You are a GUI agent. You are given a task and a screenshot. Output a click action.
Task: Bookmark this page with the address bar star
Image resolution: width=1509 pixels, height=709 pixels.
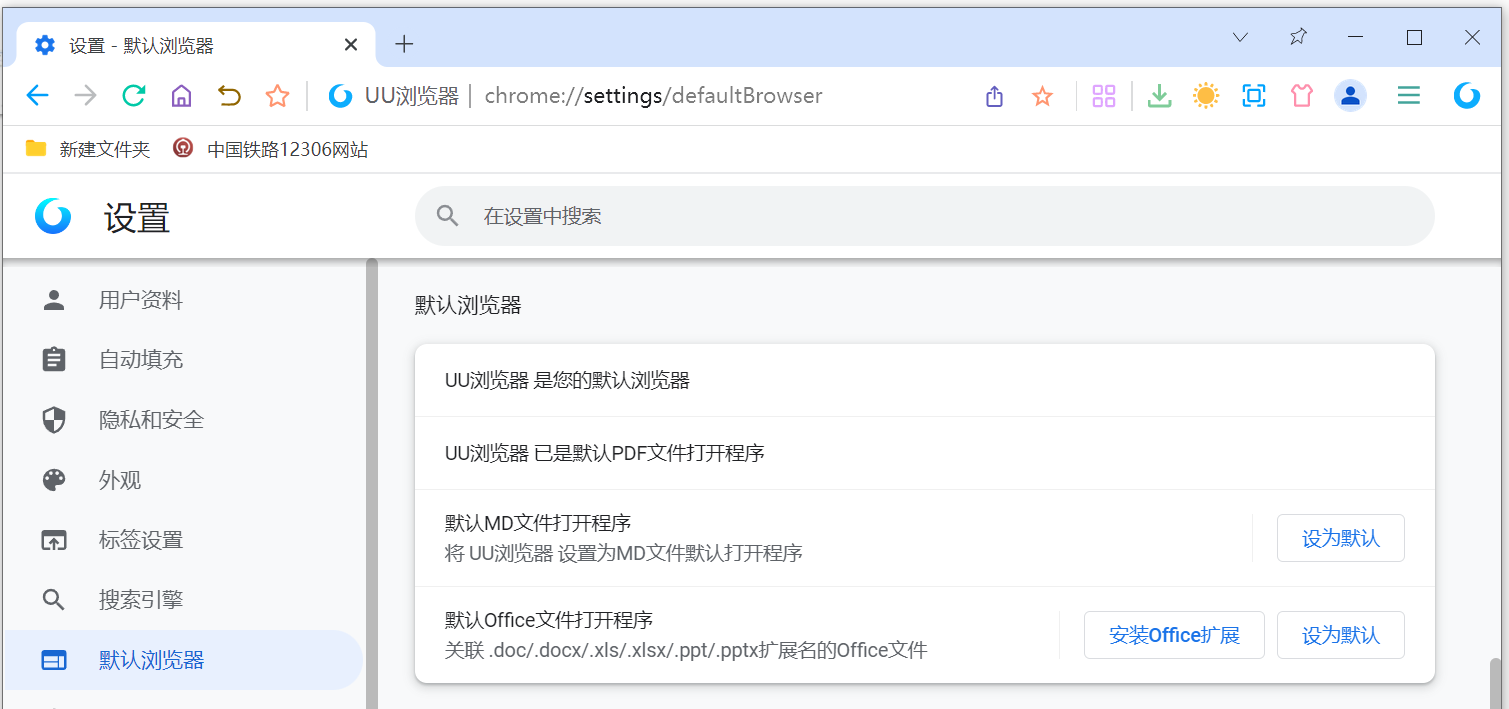point(1043,96)
